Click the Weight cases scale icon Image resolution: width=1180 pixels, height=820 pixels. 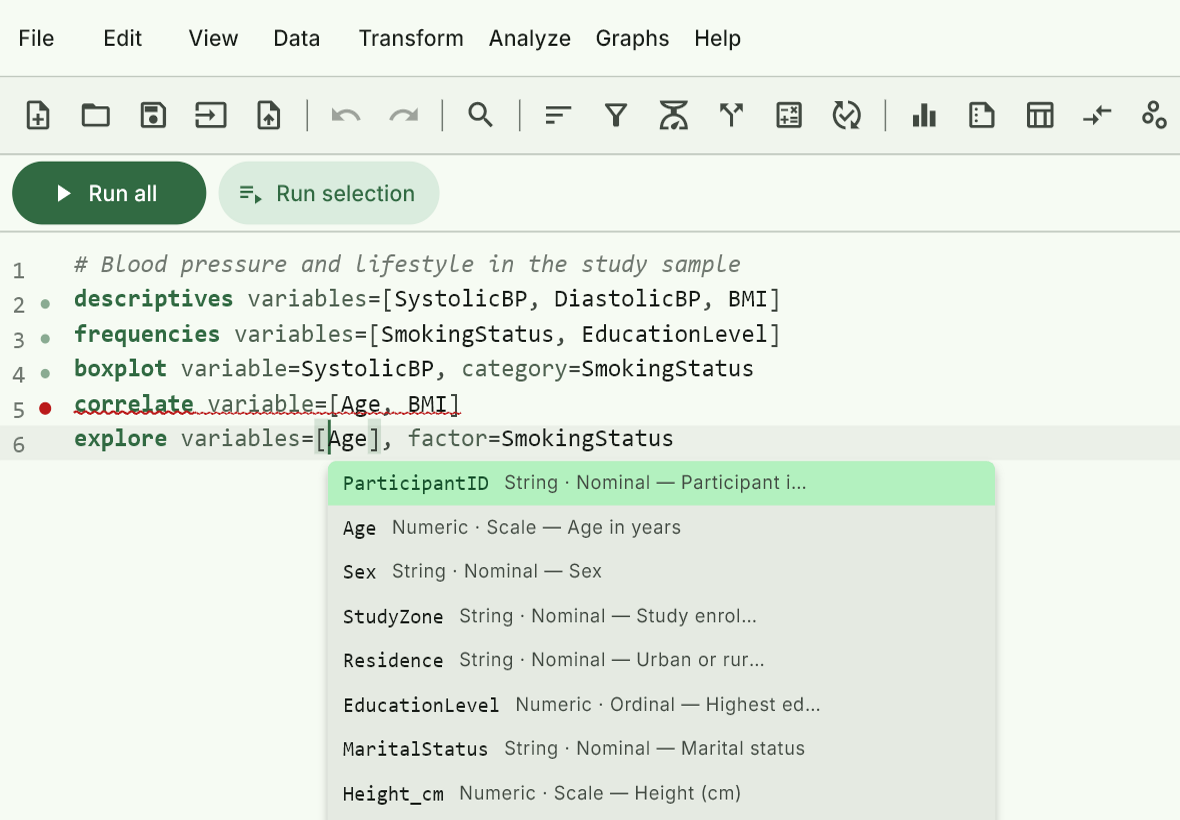674,116
